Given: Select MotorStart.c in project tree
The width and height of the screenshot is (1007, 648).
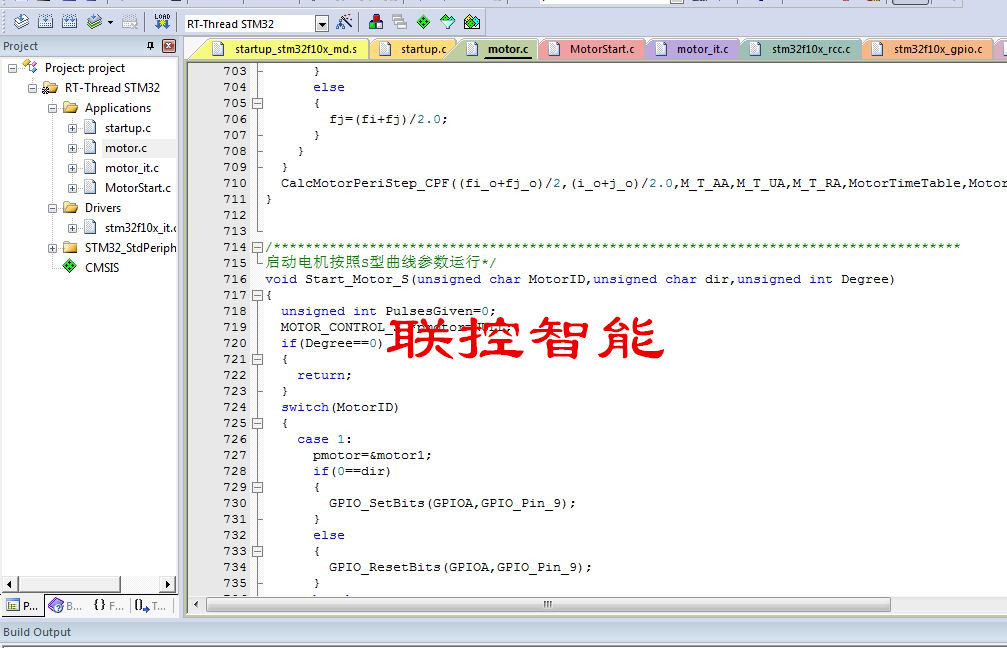Looking at the screenshot, I should pyautogui.click(x=137, y=188).
